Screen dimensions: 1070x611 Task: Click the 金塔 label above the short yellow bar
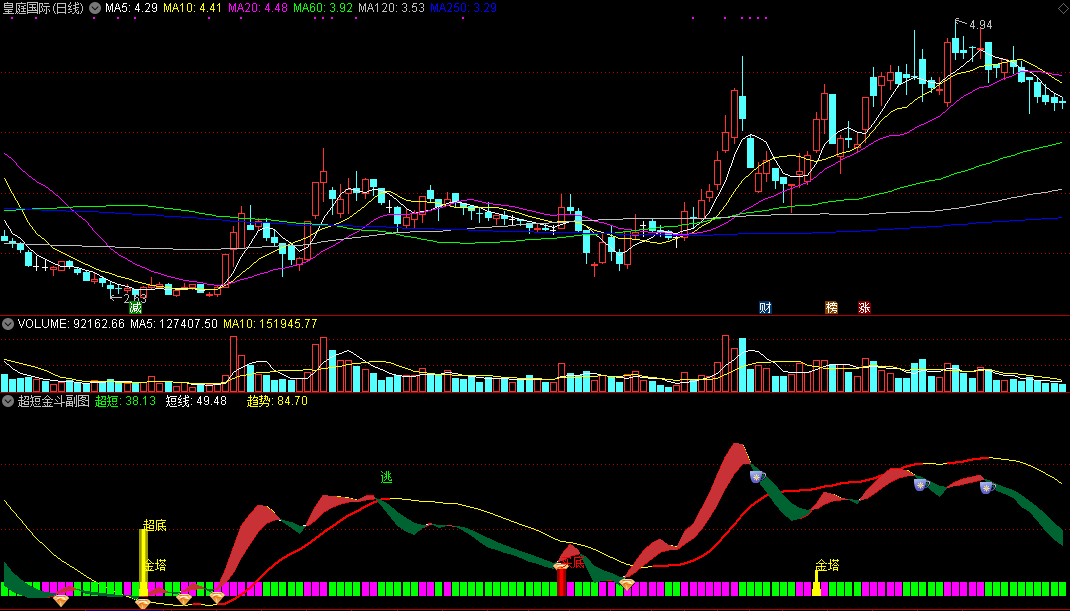click(x=827, y=565)
